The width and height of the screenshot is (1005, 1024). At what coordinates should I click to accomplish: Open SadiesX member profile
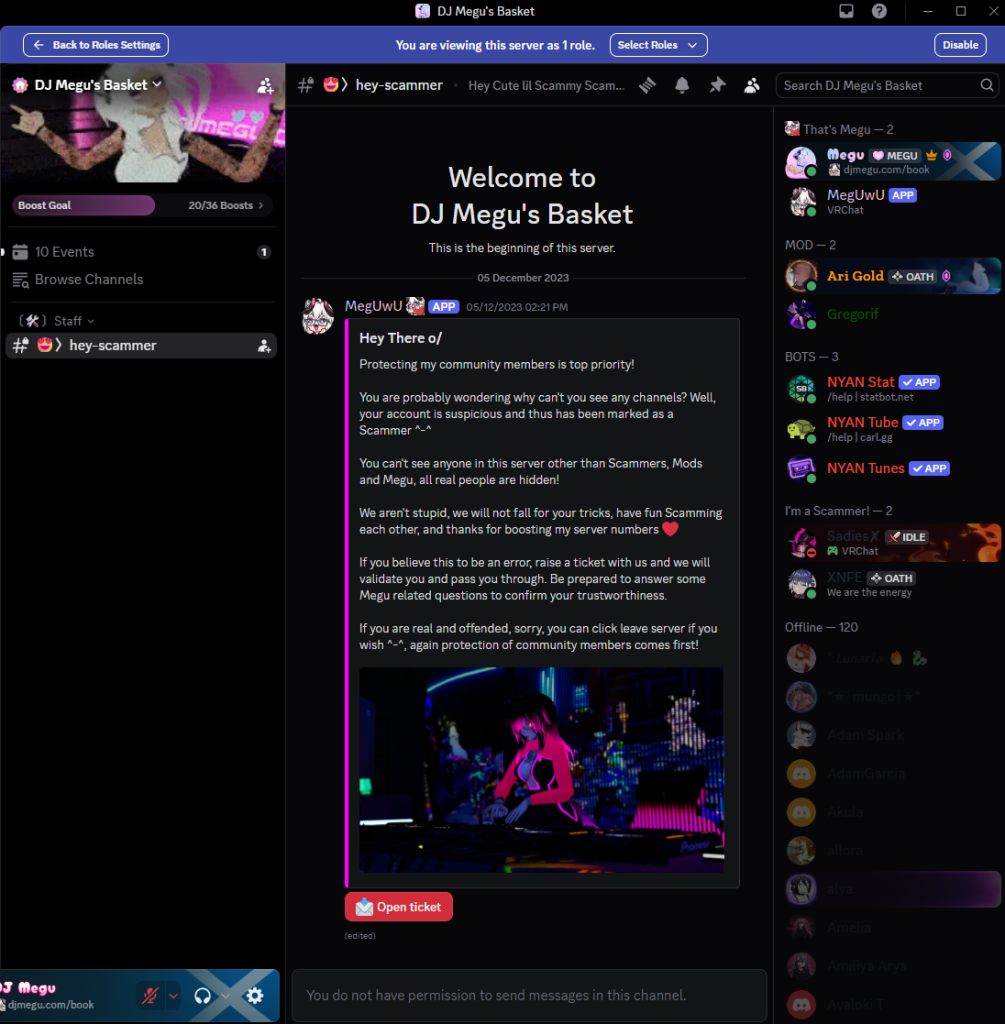point(892,543)
